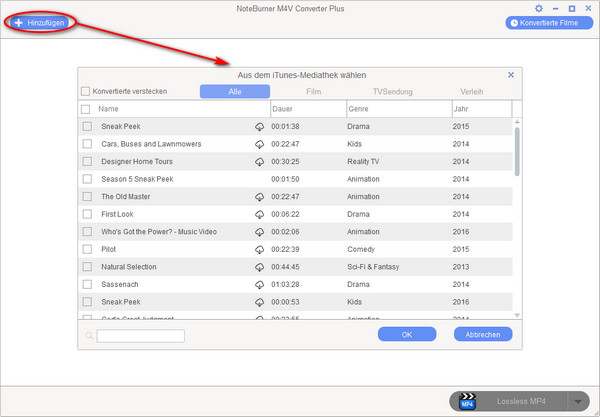Check Cars, Buses and Lawnmowers row
Screen dimensions: 600x417
[x=87, y=144]
